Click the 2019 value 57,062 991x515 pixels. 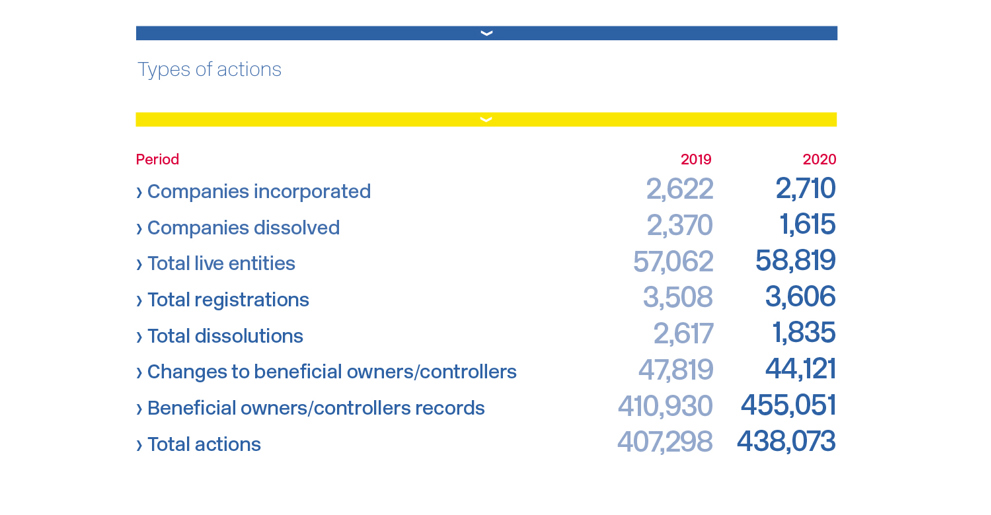click(673, 261)
